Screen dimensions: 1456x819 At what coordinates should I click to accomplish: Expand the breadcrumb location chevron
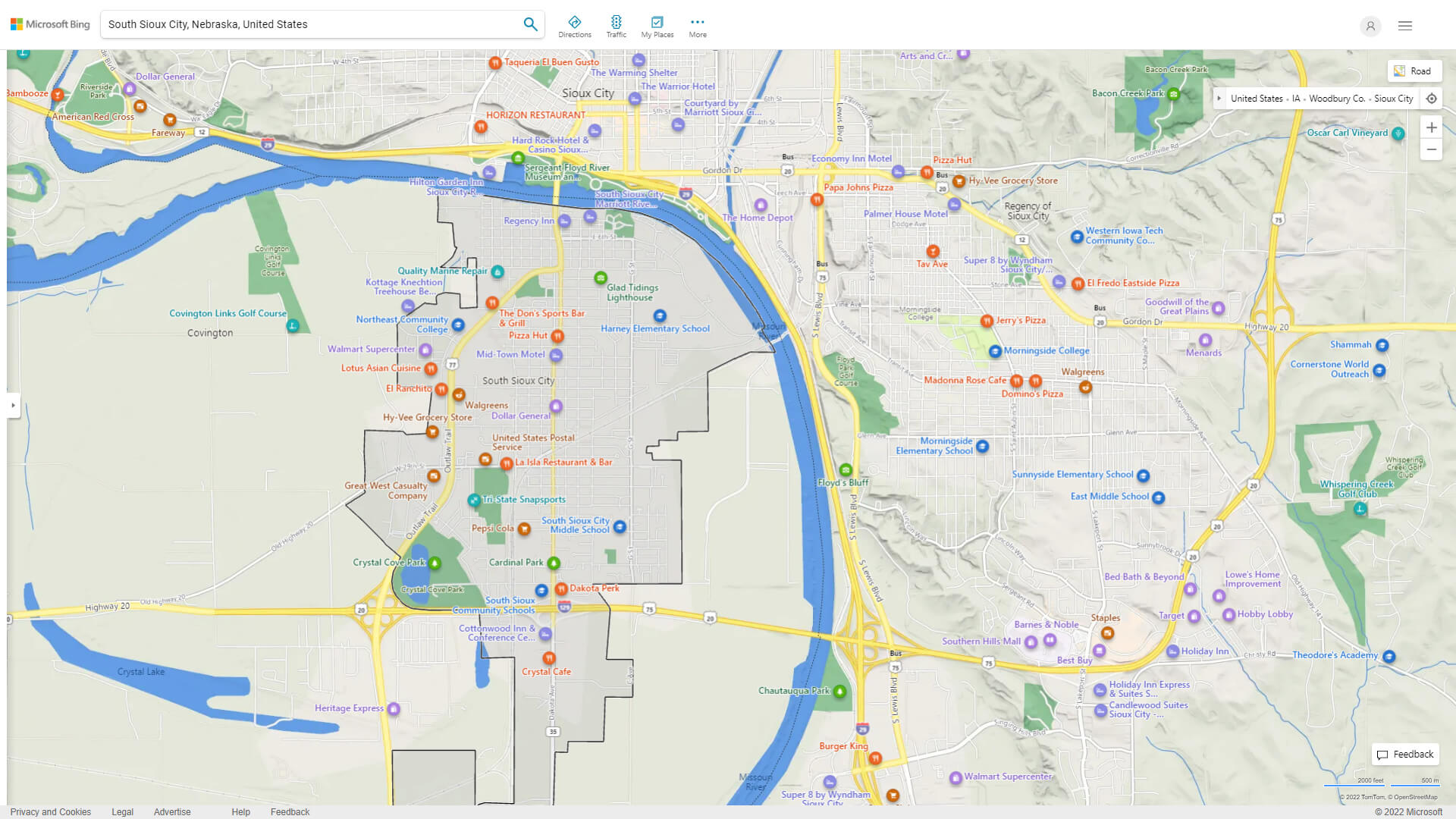click(1219, 98)
